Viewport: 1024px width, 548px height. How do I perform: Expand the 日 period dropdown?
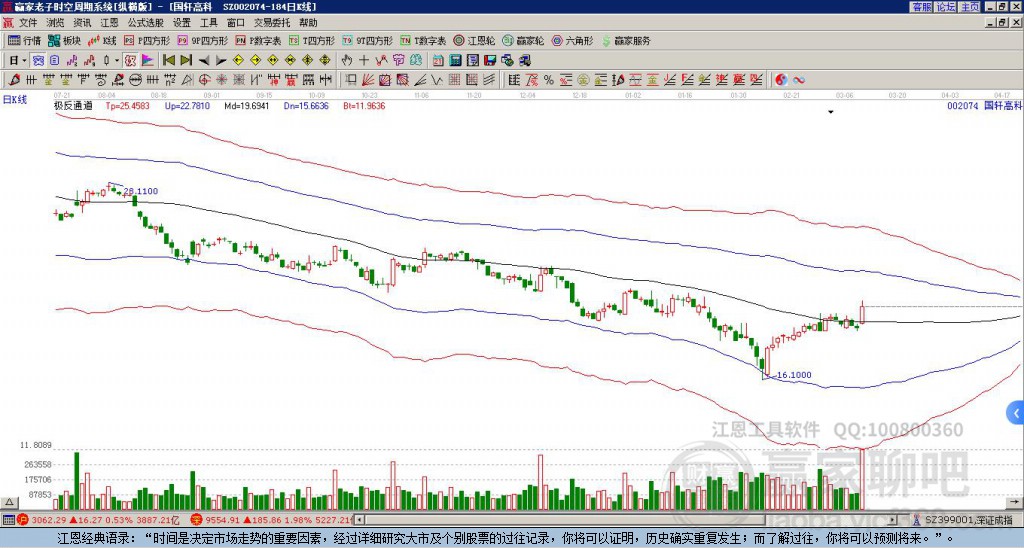click(24, 61)
